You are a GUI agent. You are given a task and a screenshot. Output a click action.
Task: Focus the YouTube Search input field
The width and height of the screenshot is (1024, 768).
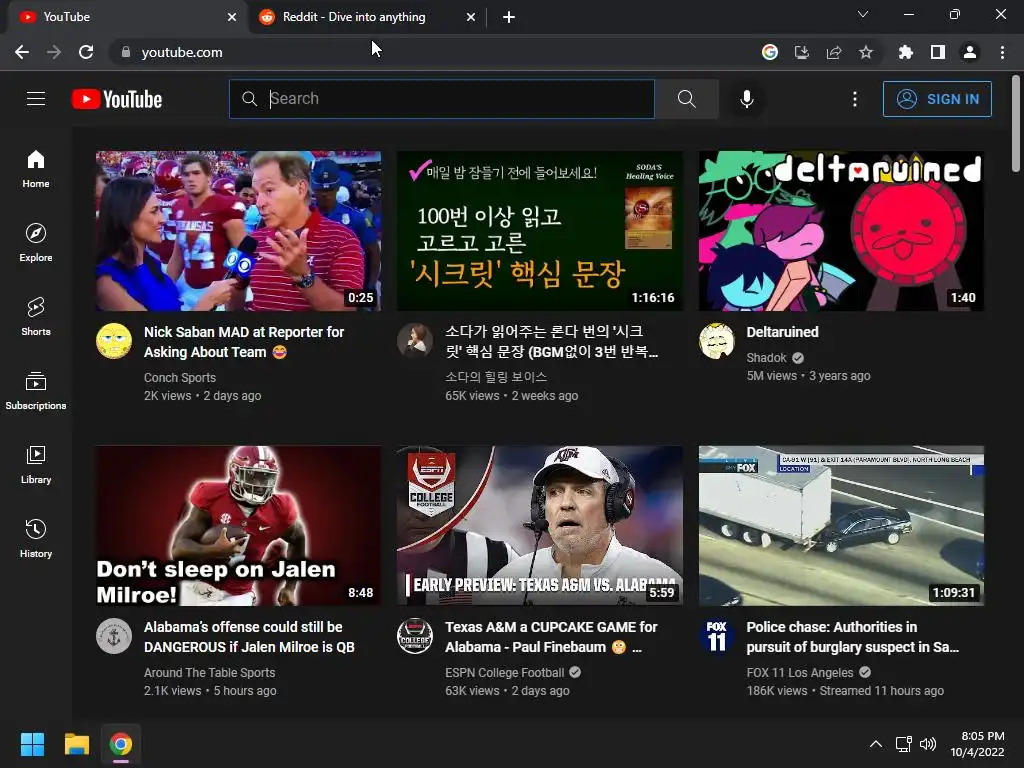[442, 99]
